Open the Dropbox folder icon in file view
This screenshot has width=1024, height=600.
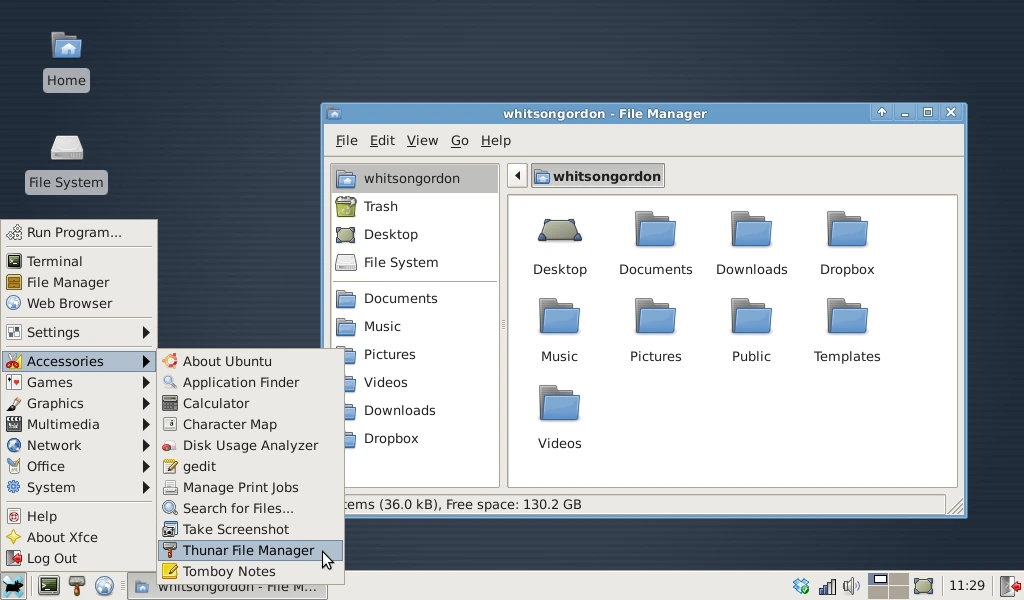tap(847, 244)
